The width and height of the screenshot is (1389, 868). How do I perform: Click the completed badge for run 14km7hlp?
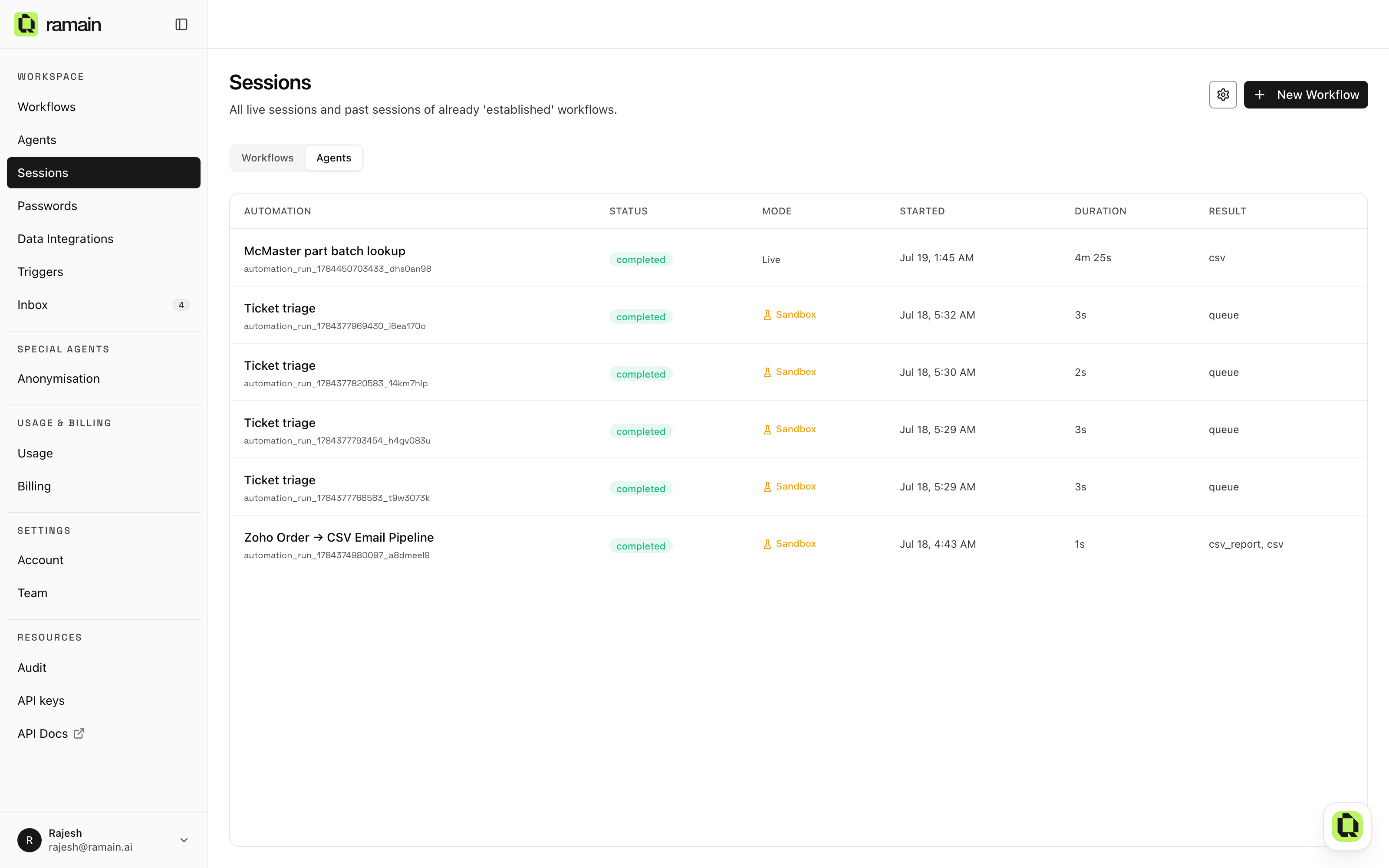[x=641, y=374]
